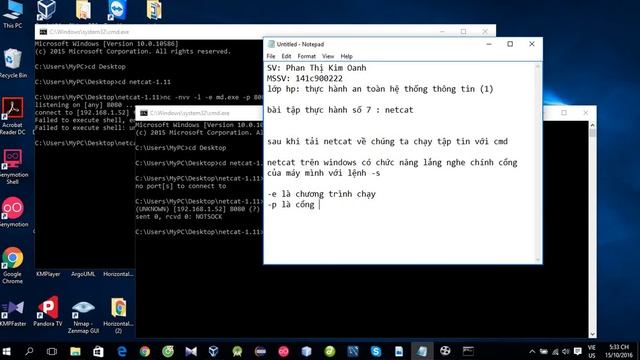
Task: Open VirtualBox from the taskbar
Action: pyautogui.click(x=213, y=351)
